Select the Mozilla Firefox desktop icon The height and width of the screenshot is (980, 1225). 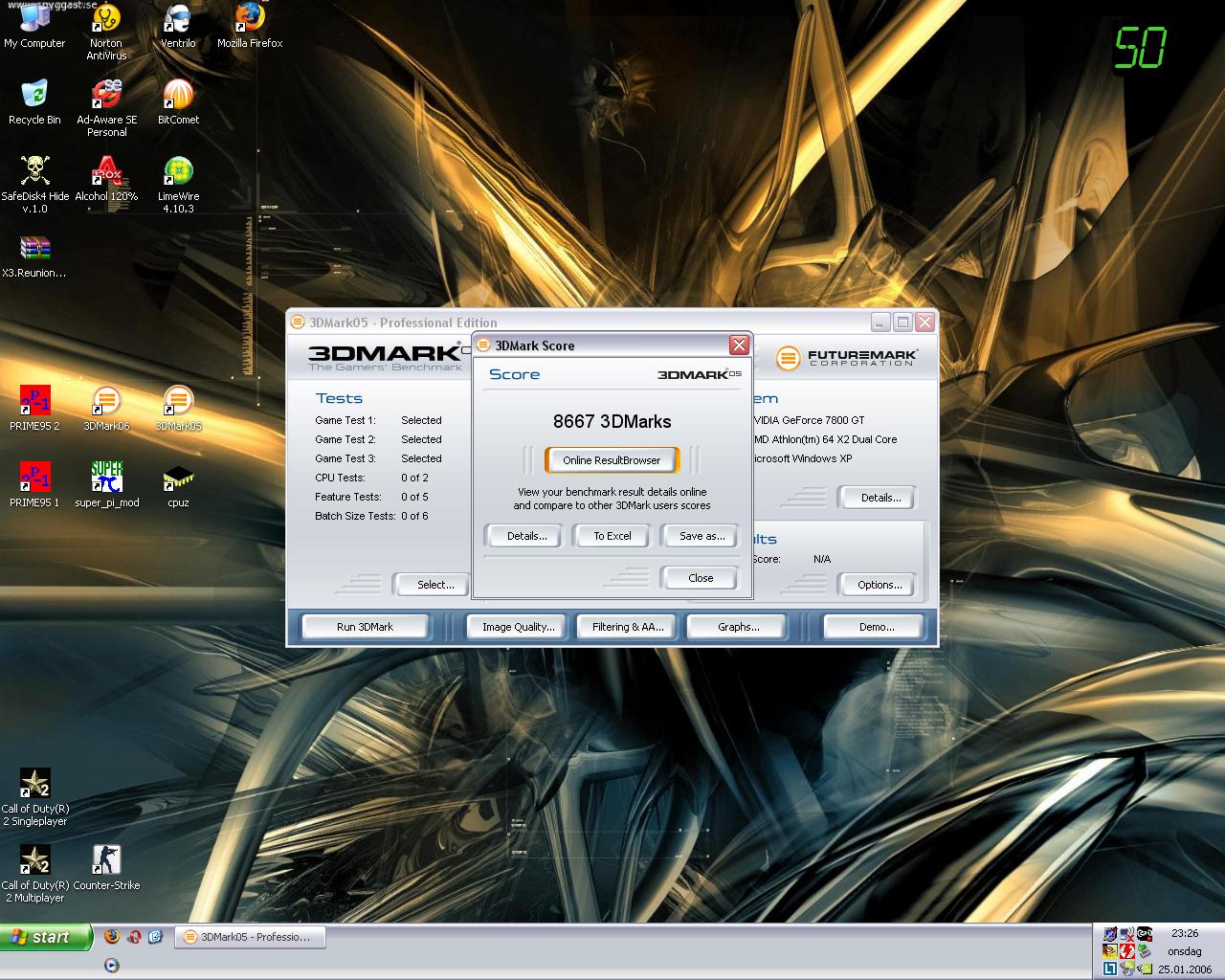click(250, 27)
